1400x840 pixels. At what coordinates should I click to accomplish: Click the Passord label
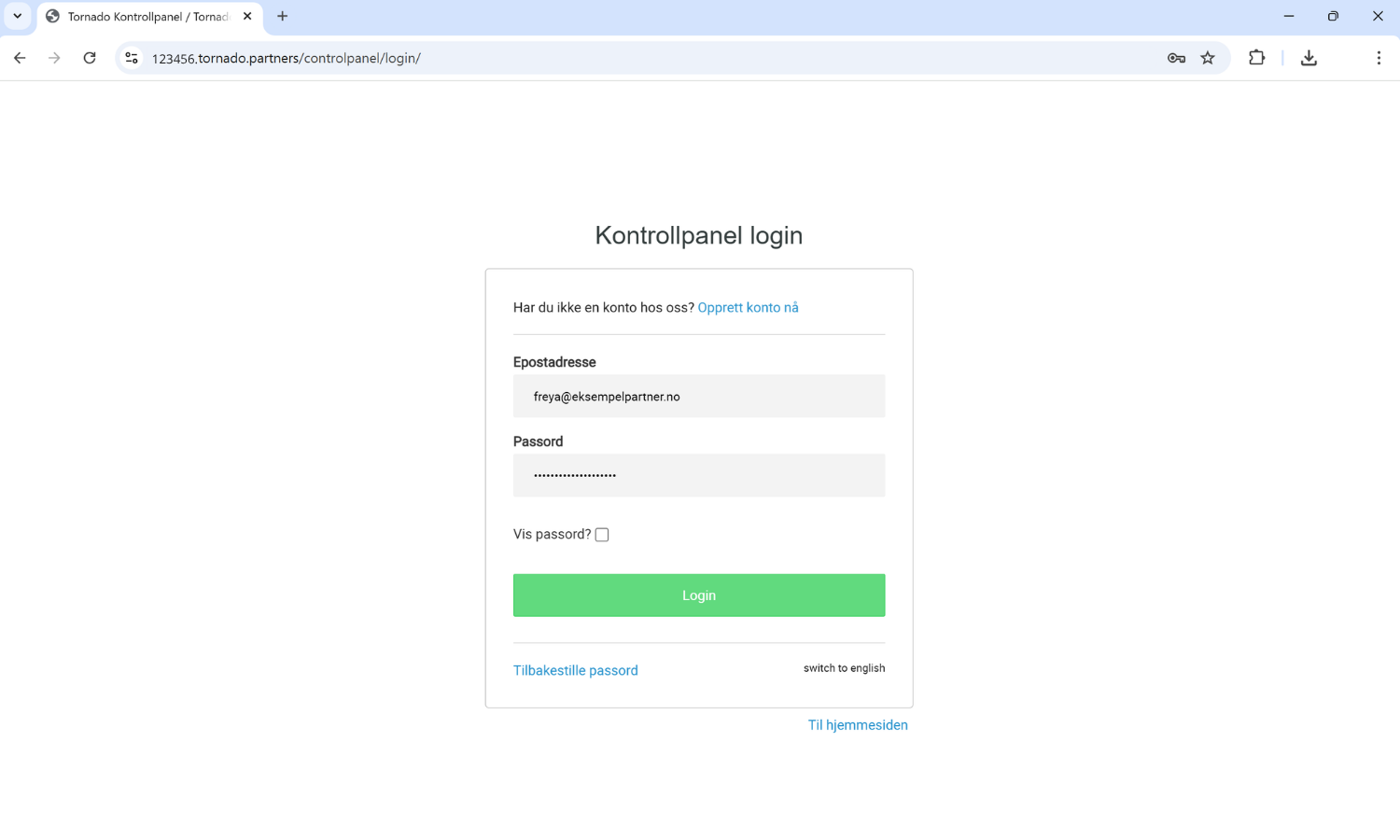(539, 441)
